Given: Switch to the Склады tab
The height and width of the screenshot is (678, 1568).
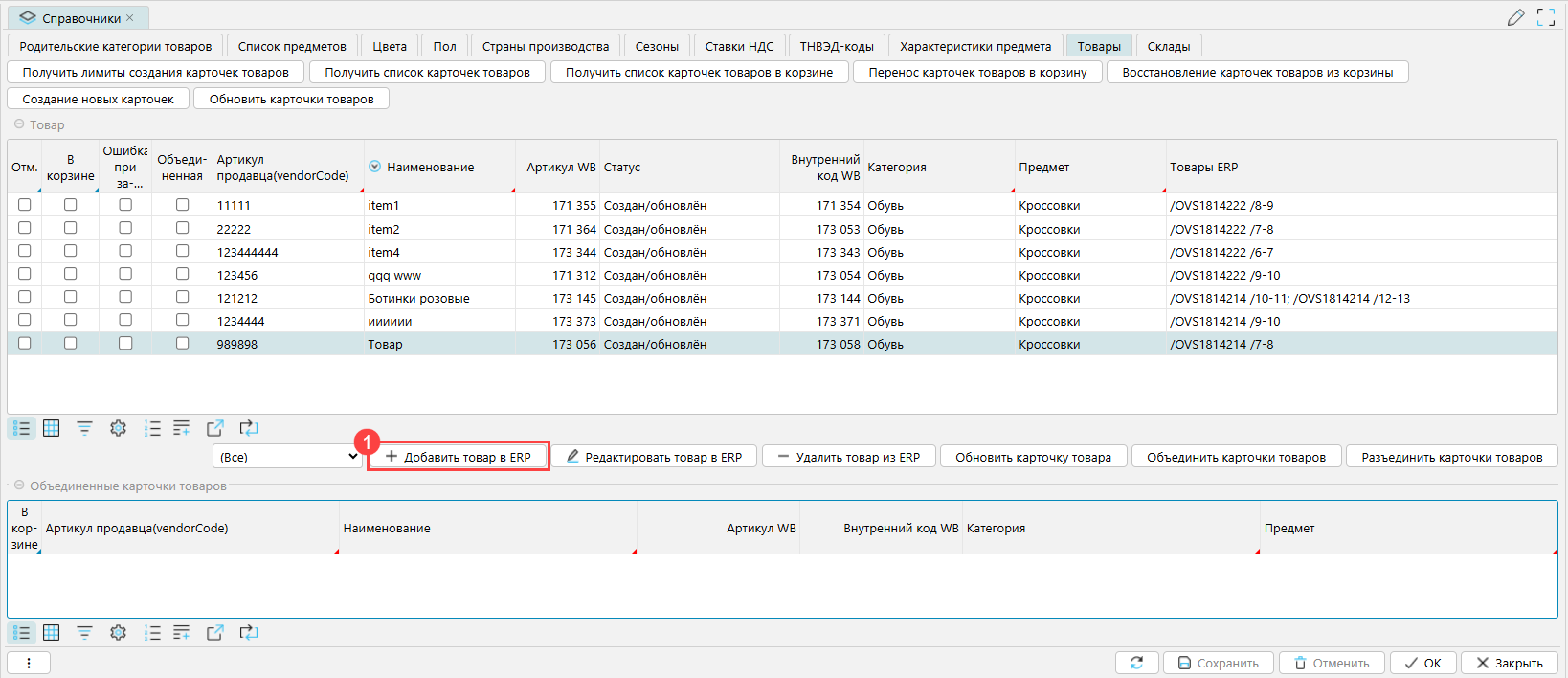Looking at the screenshot, I should click(1168, 46).
